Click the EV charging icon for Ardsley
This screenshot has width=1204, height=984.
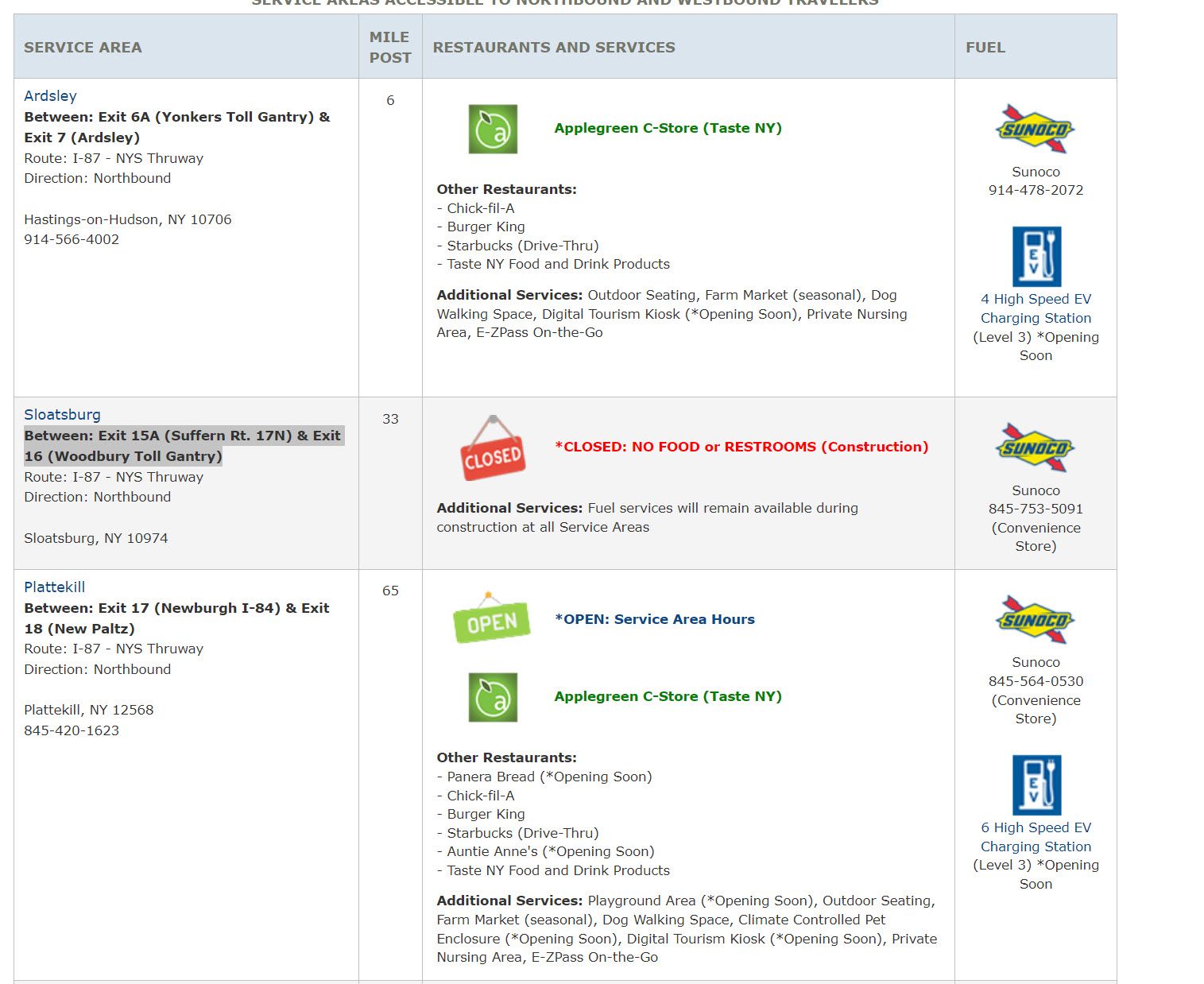(x=1036, y=257)
